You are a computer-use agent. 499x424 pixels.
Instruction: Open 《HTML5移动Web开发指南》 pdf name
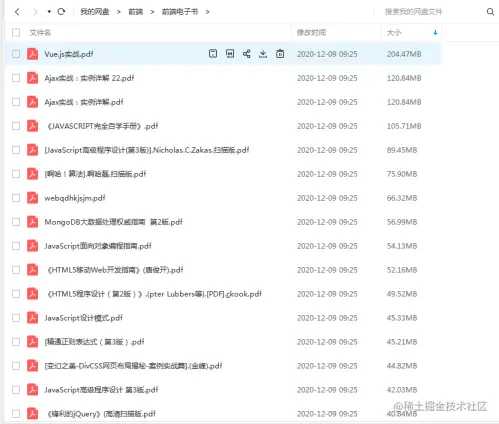pos(115,270)
